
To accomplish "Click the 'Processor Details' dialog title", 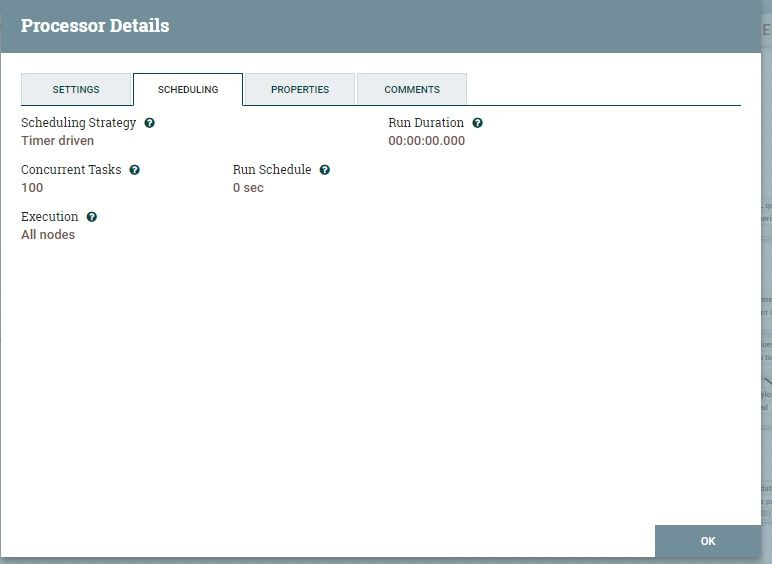I will [x=95, y=26].
